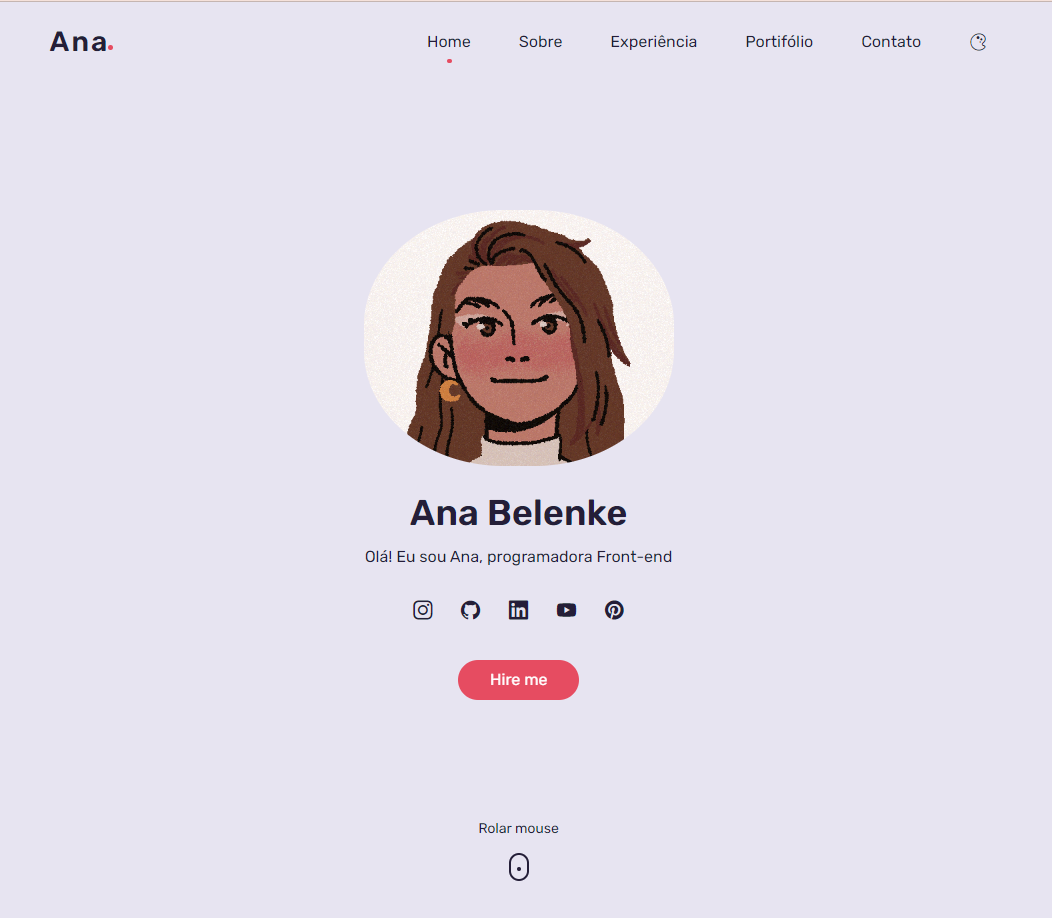Screen dimensions: 1052x918
Task: Open the Contato section
Action: pyautogui.click(x=891, y=41)
